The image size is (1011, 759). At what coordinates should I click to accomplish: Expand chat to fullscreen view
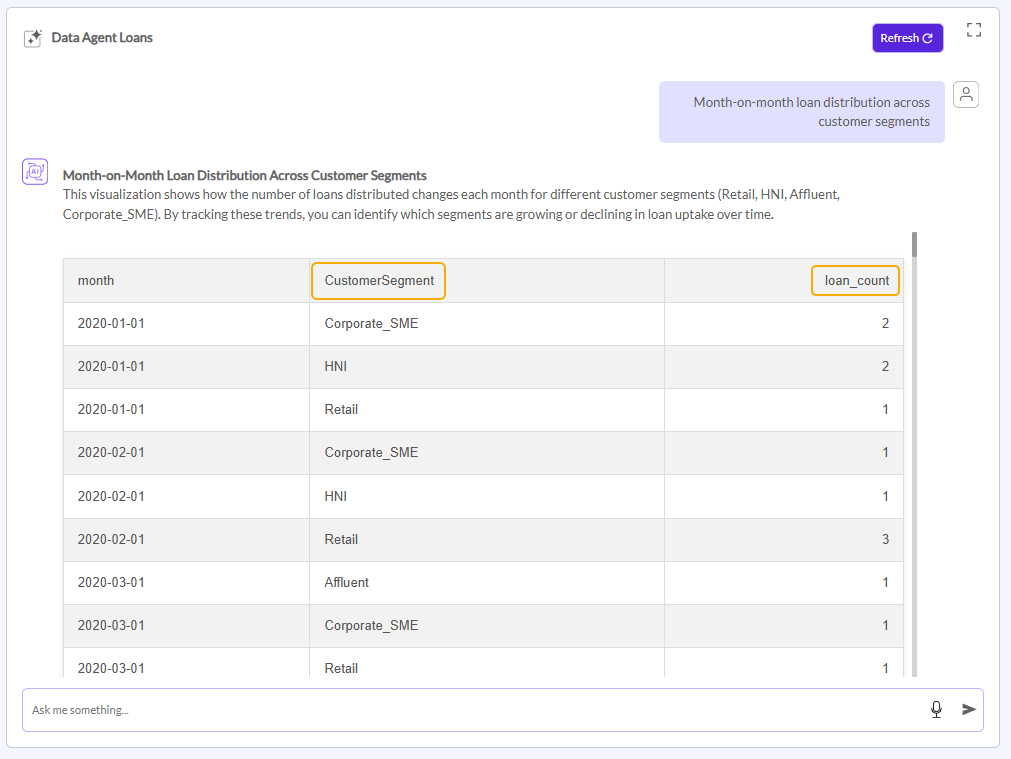tap(973, 30)
